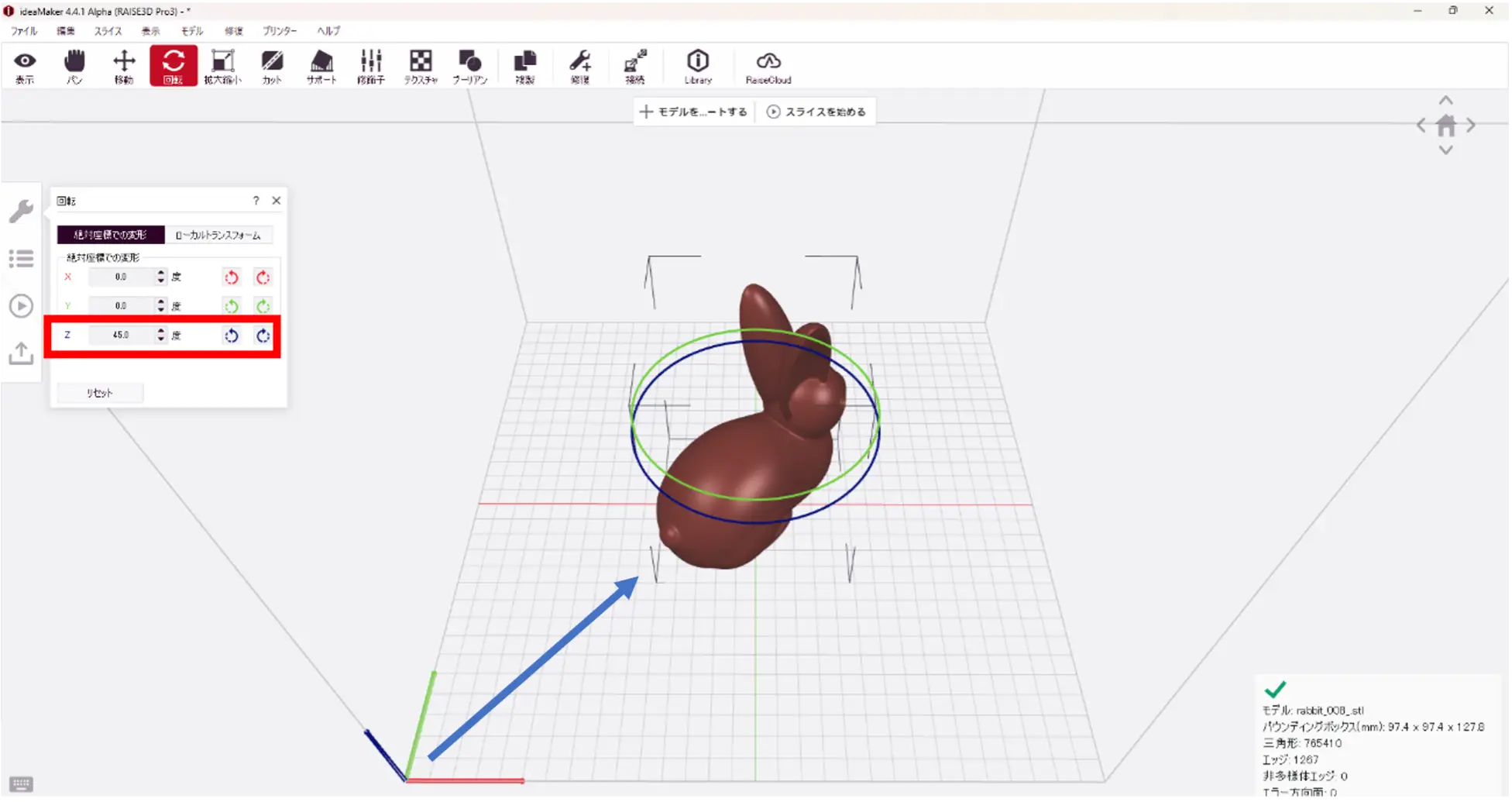
Task: Open the RaiseCloud toolbar icon
Action: point(768,67)
